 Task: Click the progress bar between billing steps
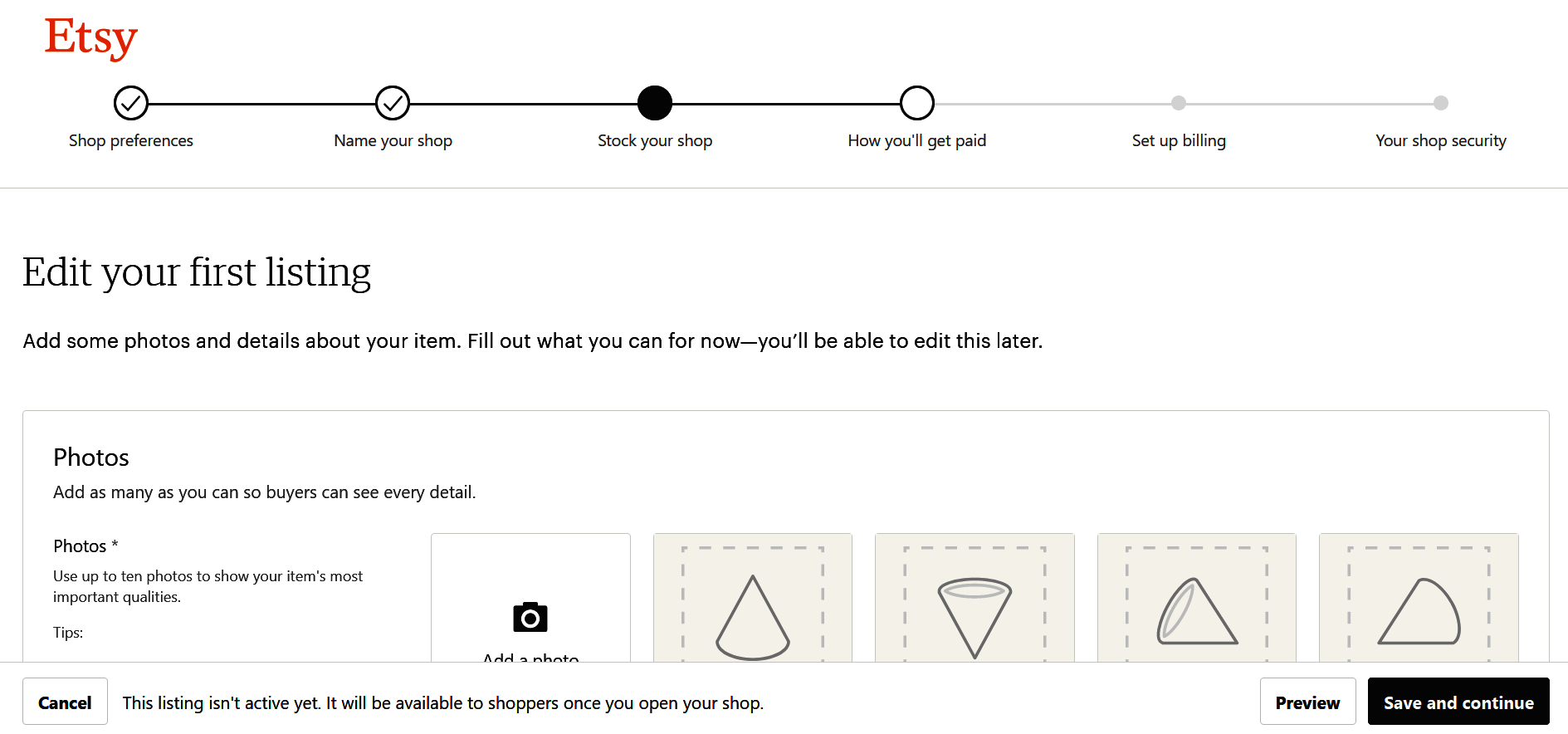pos(1310,103)
